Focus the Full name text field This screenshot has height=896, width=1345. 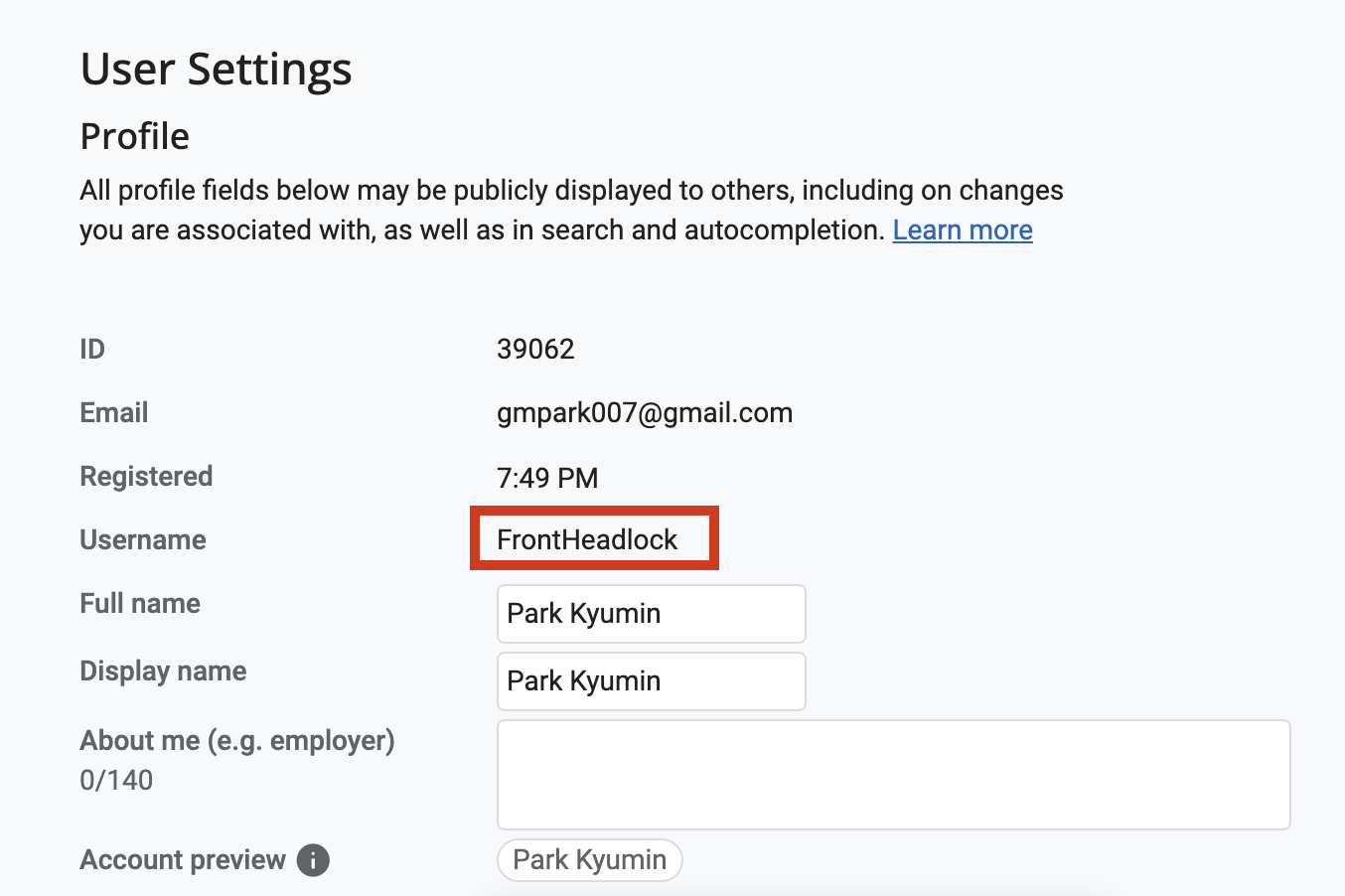coord(651,614)
